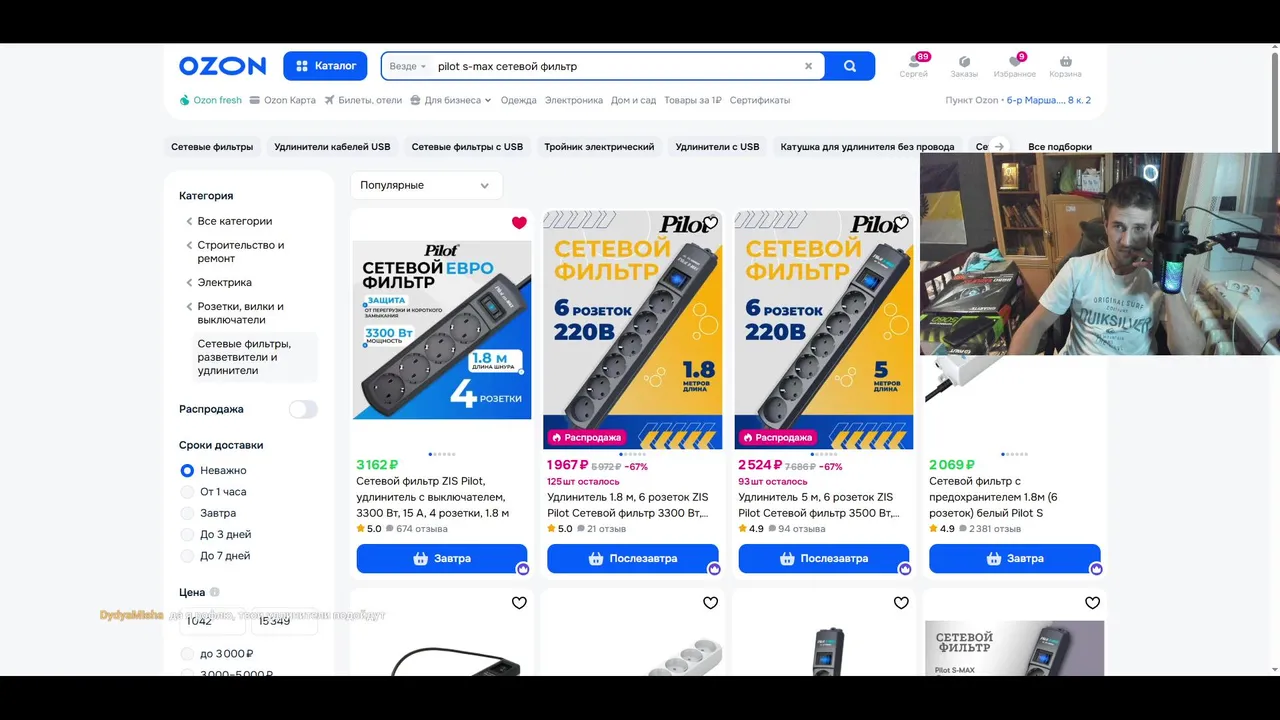Open the Заказы orders icon
Screen dimensions: 1280x720
964,66
